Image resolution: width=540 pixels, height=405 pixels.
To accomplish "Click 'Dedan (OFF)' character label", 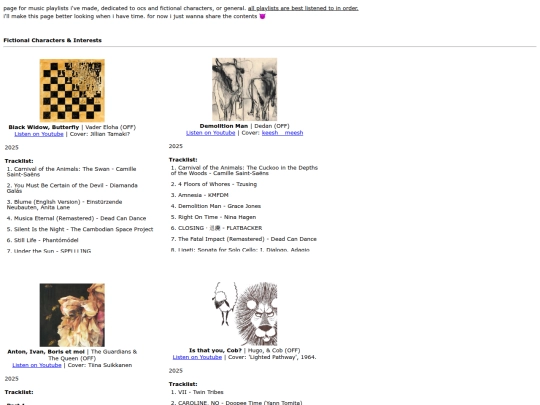I will [272, 126].
